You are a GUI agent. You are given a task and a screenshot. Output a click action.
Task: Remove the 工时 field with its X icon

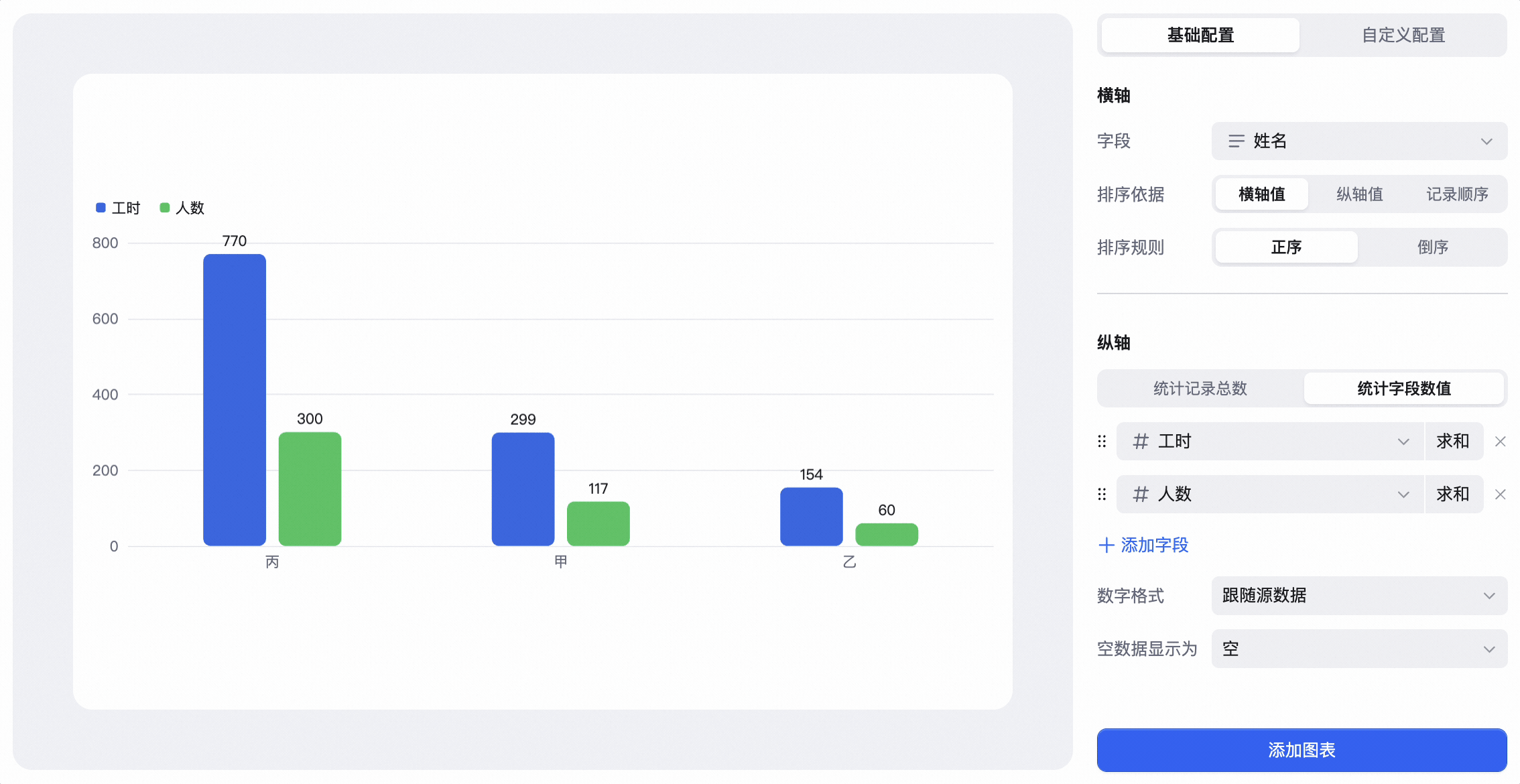1501,442
